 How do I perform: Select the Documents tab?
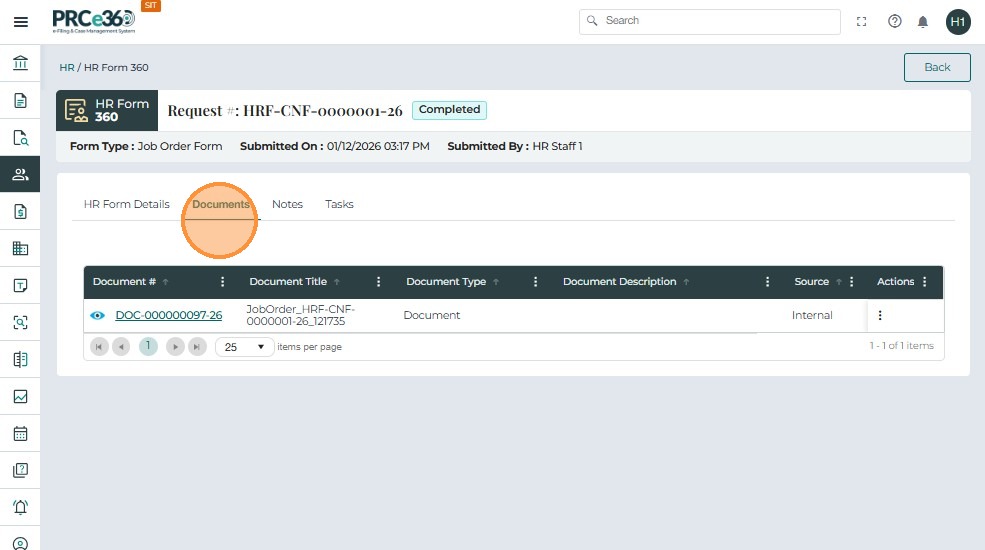pos(220,204)
